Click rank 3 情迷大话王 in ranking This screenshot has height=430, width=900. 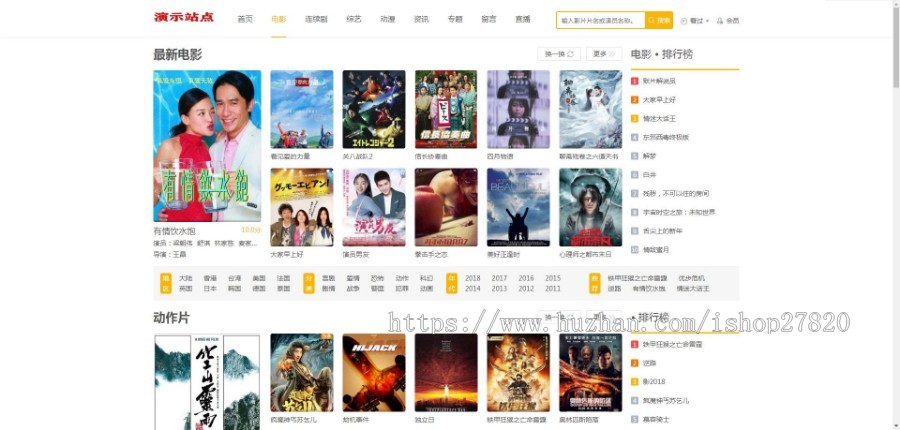coord(659,118)
